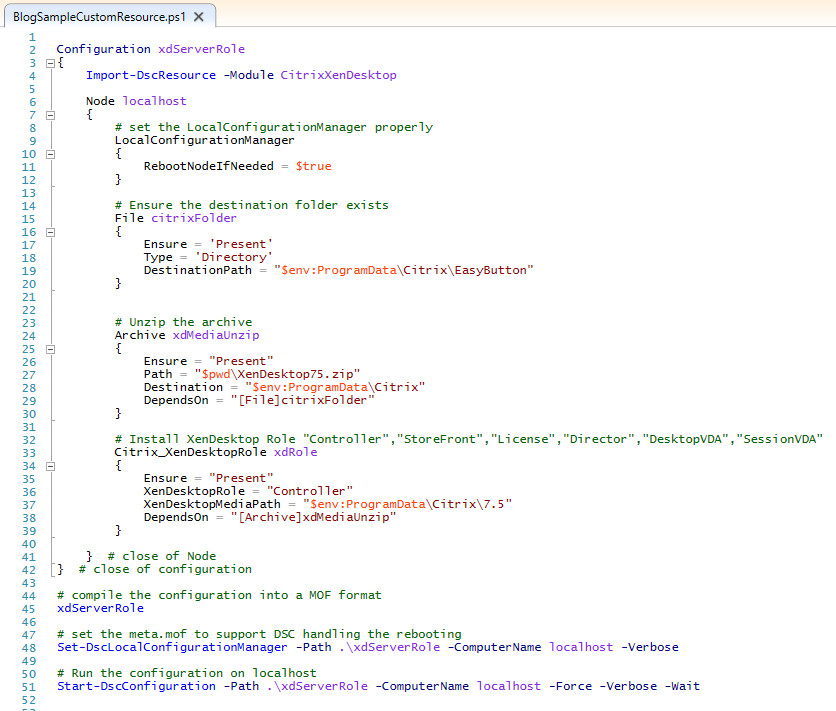Collapse the LocalConfigurationManager block at line 10
The height and width of the screenshot is (711, 836).
tap(51, 154)
